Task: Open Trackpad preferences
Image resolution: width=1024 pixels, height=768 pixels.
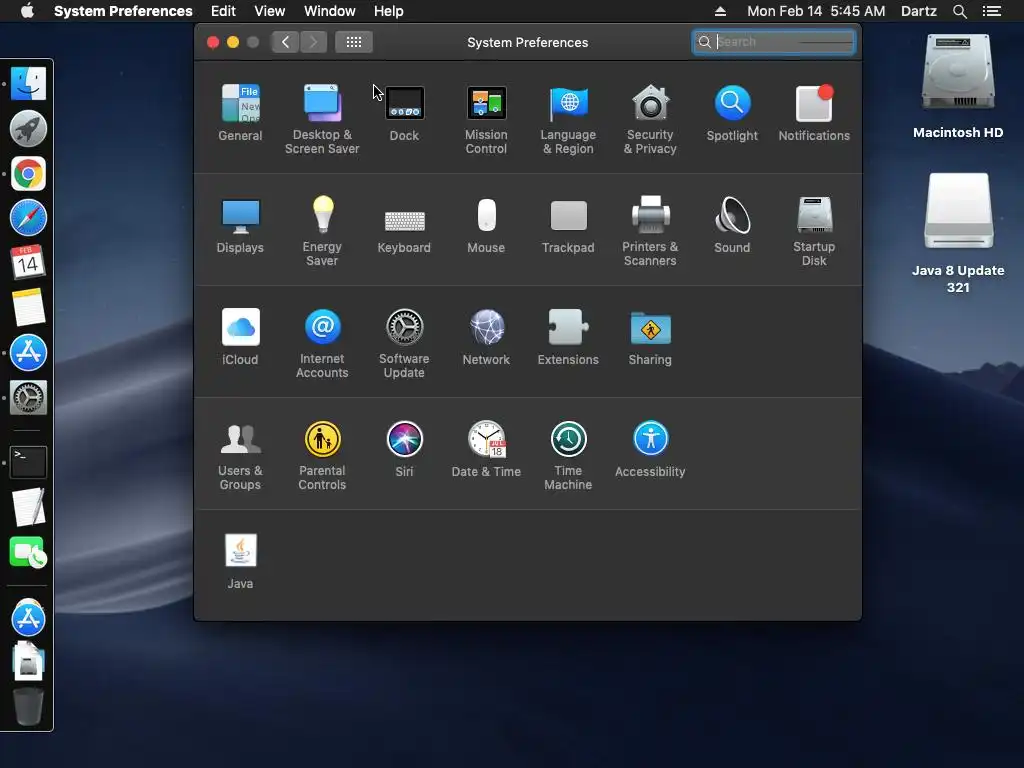Action: pos(568,225)
